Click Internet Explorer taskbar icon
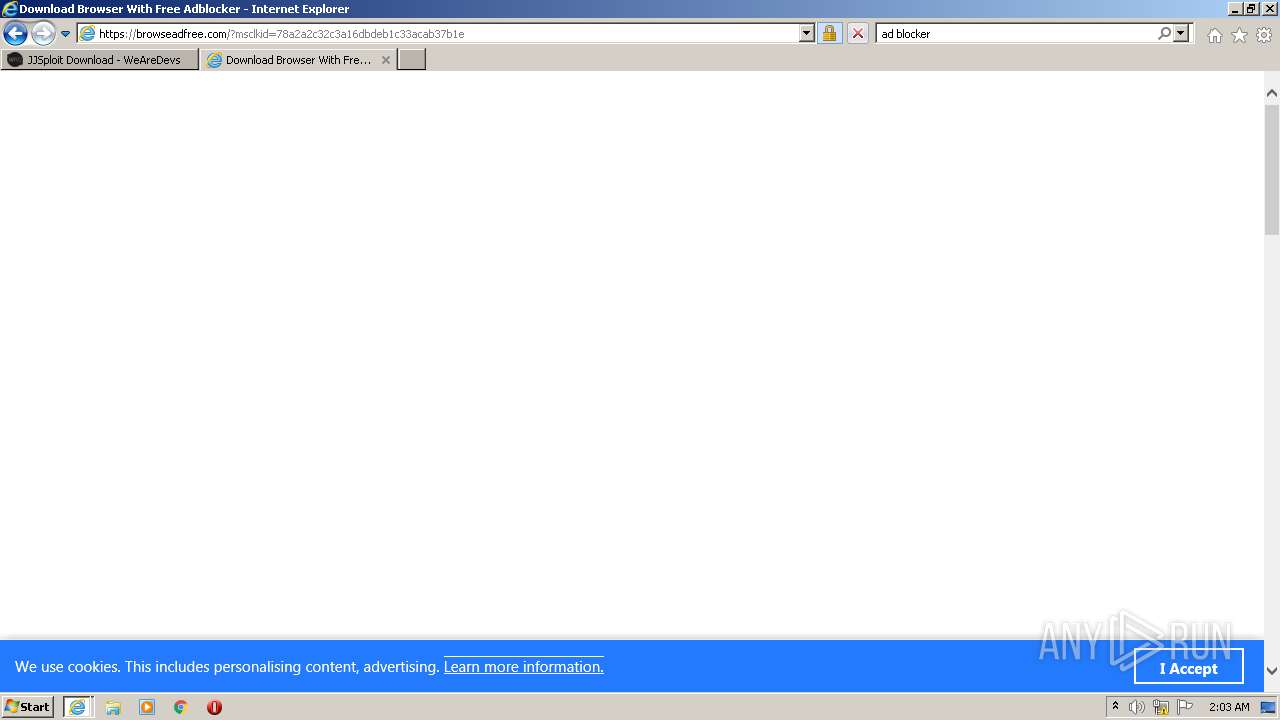 (x=78, y=707)
